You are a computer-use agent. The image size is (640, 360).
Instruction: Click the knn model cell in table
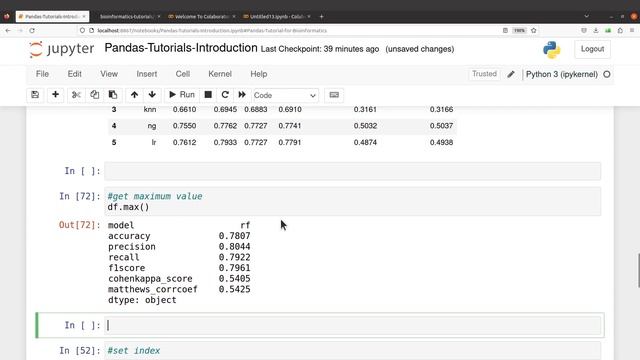150,109
